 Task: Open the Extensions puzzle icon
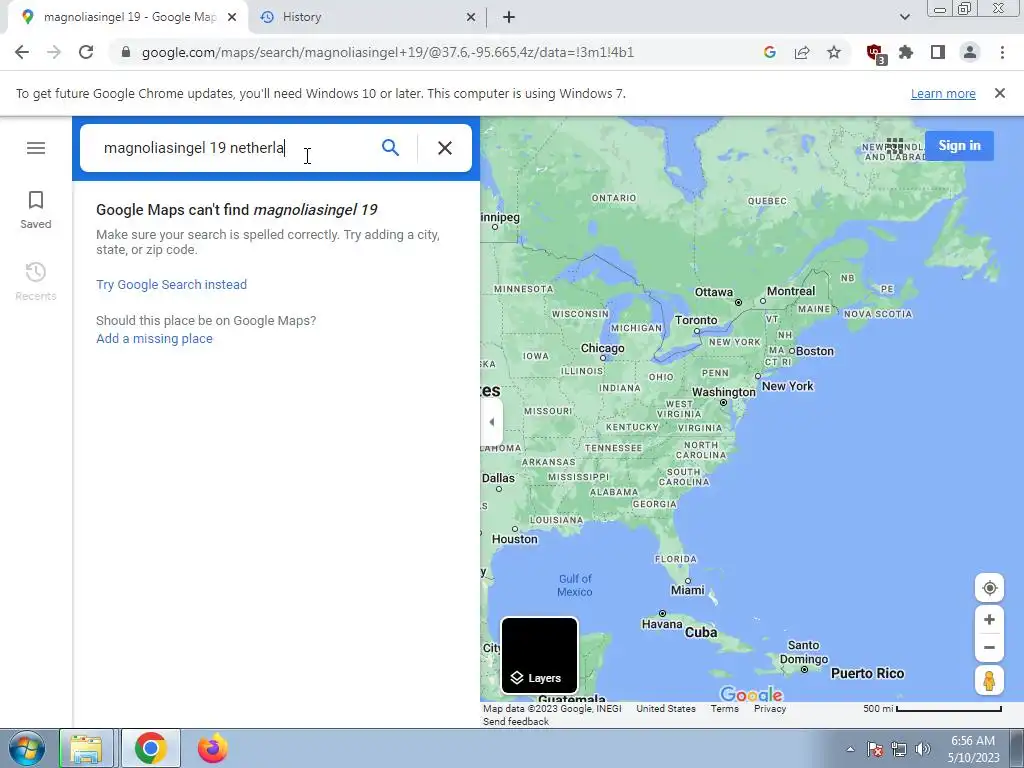tap(906, 52)
